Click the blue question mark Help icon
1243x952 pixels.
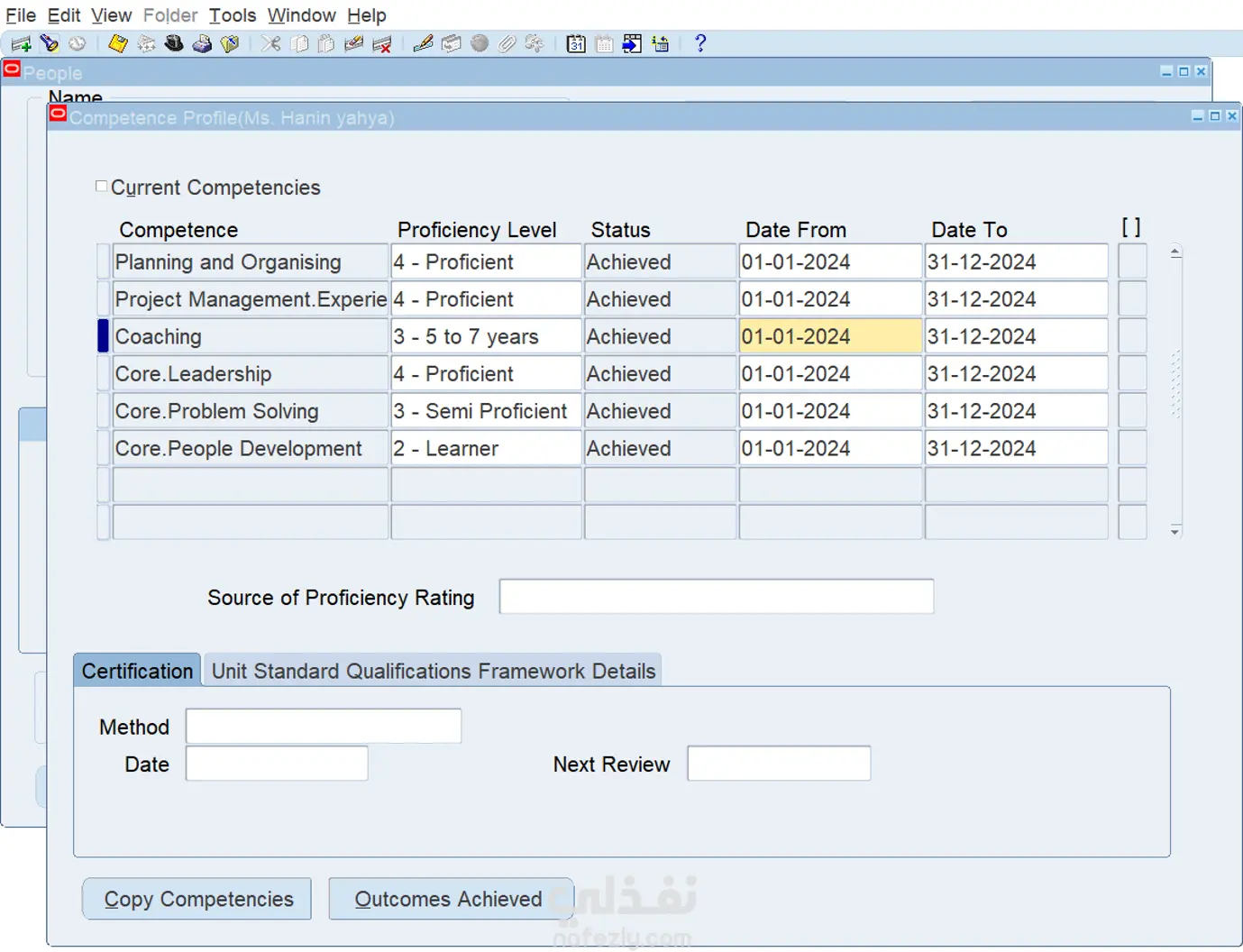pyautogui.click(x=700, y=43)
